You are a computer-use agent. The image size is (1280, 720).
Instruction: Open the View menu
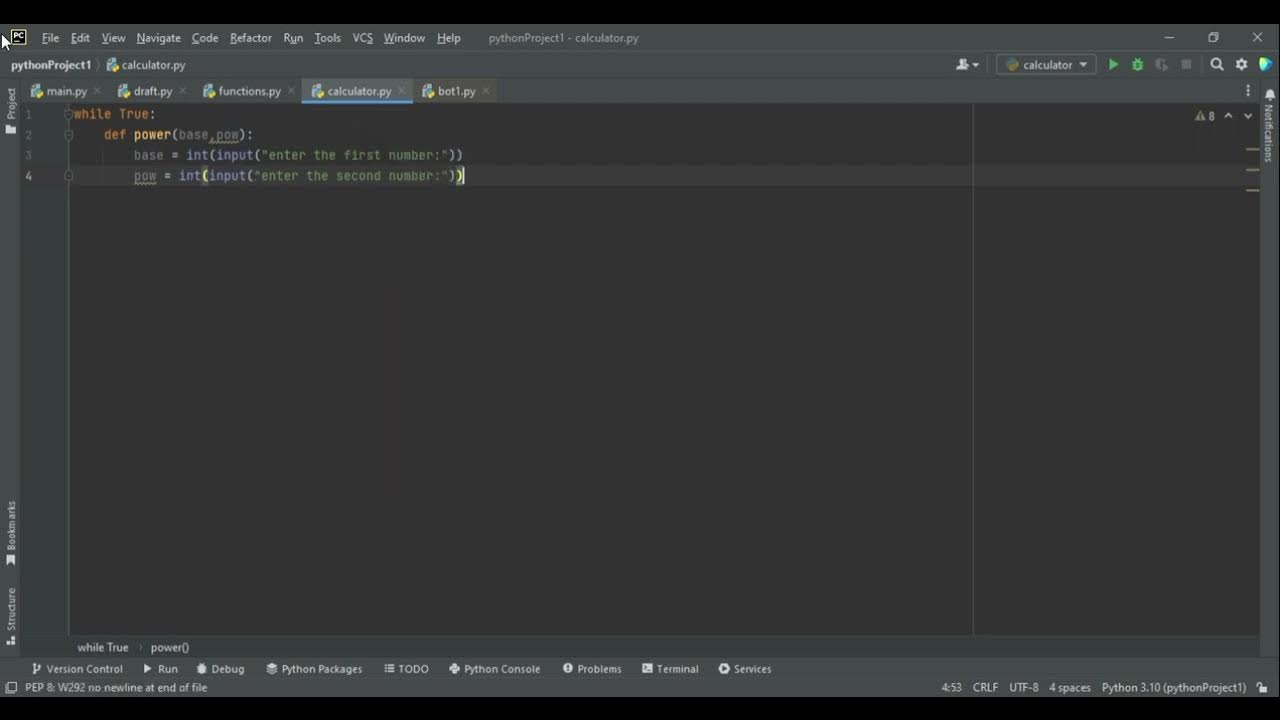pyautogui.click(x=113, y=38)
